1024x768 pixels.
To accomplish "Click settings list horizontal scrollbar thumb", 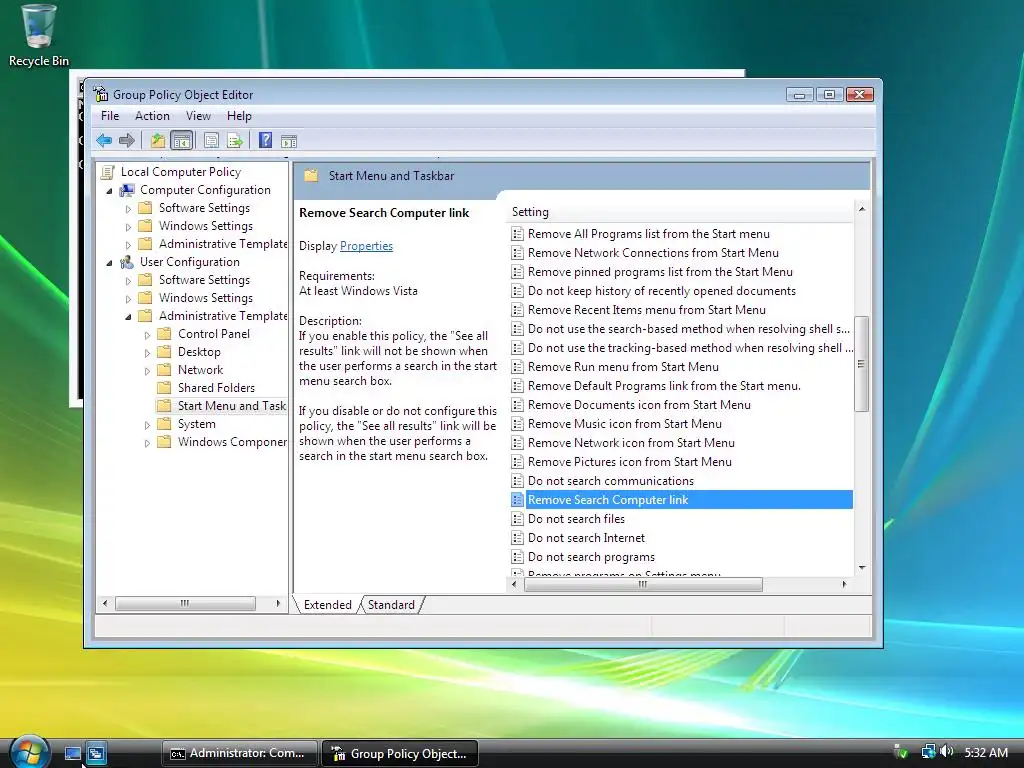I will click(643, 584).
